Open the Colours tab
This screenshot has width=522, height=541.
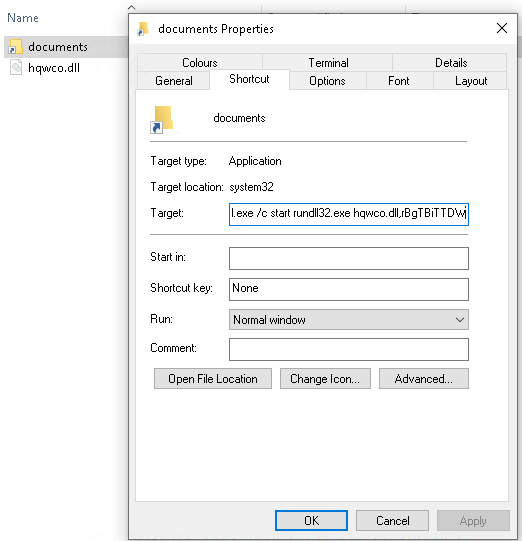click(200, 63)
